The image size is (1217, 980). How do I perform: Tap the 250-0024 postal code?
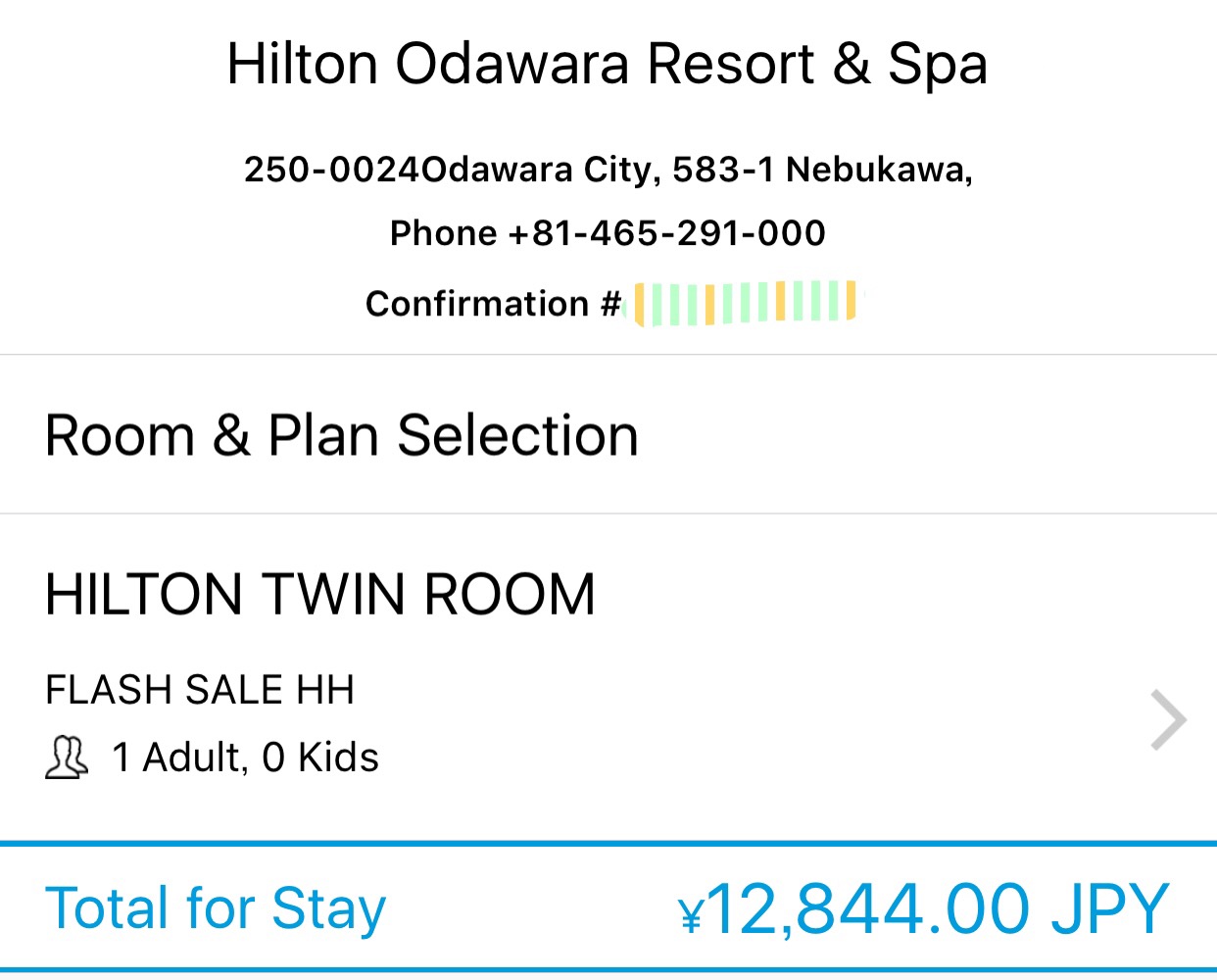coord(332,170)
